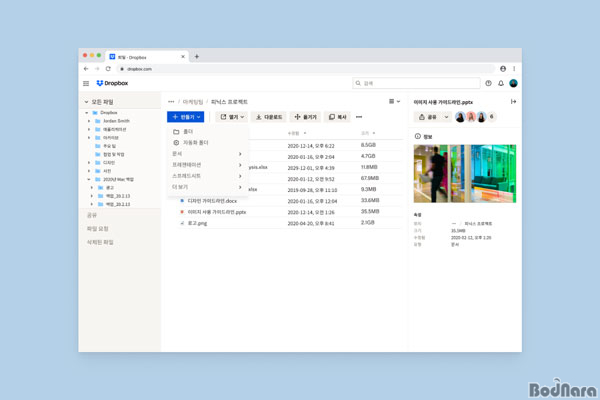The height and width of the screenshot is (400, 600).
Task: Reload the page with refresh icon
Action: pyautogui.click(x=108, y=69)
